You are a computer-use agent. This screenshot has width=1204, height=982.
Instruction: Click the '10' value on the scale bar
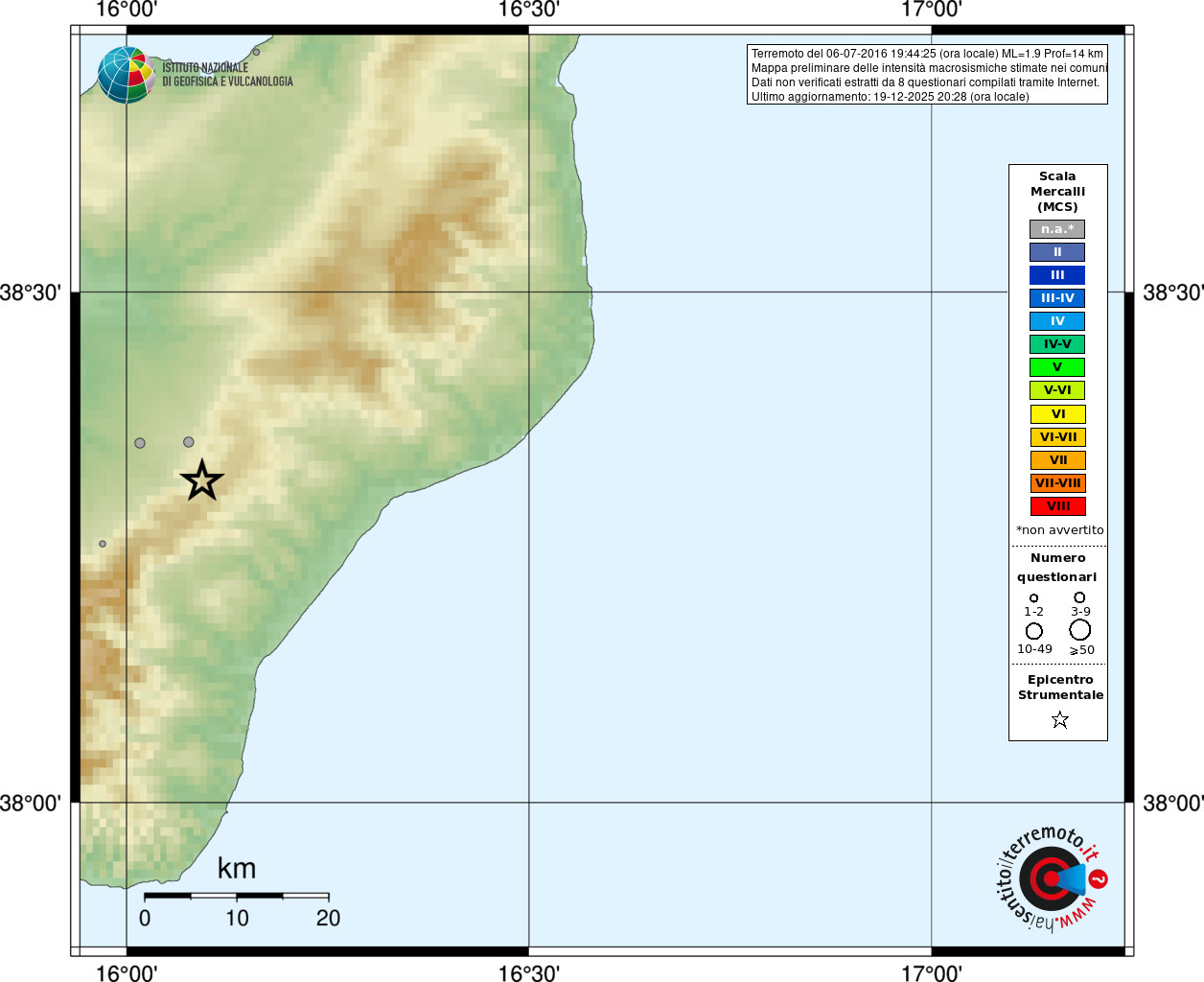237,918
